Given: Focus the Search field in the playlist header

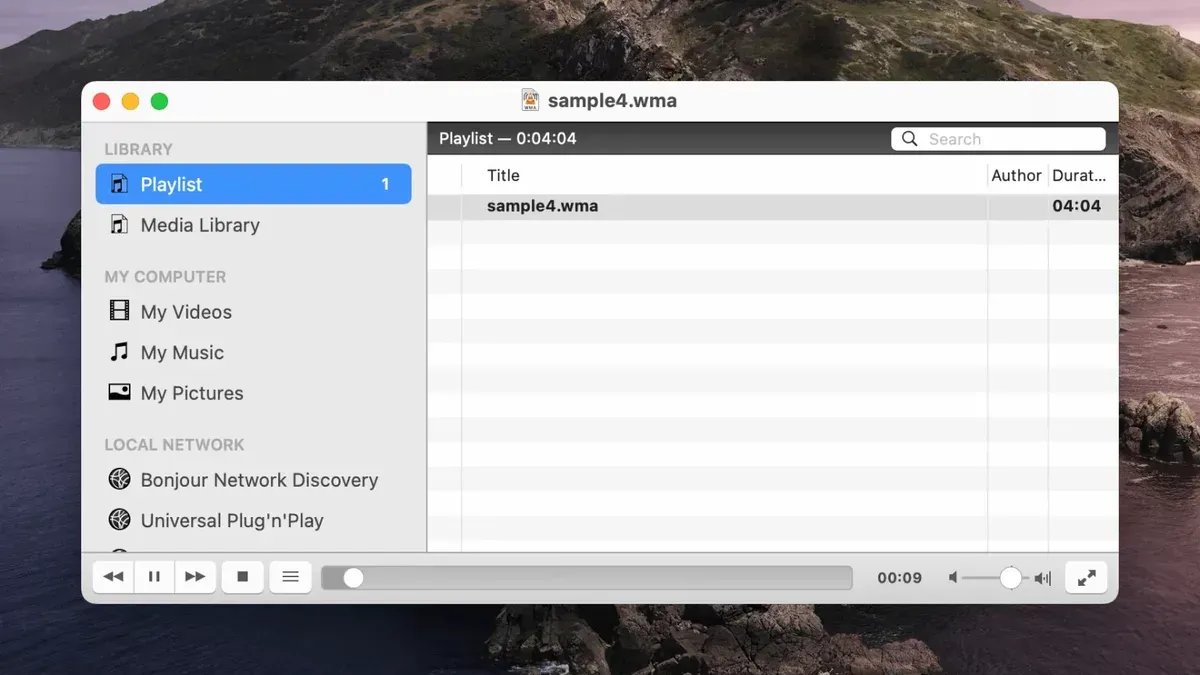Looking at the screenshot, I should tap(998, 139).
